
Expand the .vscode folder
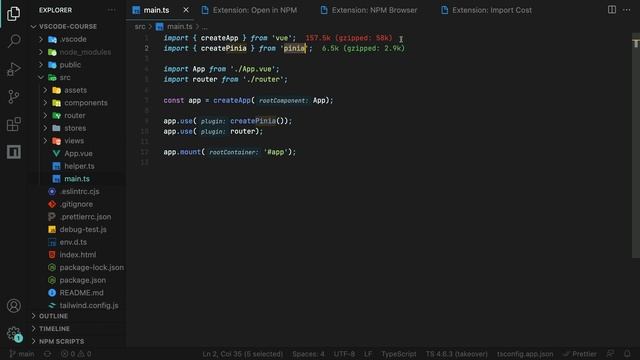pyautogui.click(x=41, y=39)
